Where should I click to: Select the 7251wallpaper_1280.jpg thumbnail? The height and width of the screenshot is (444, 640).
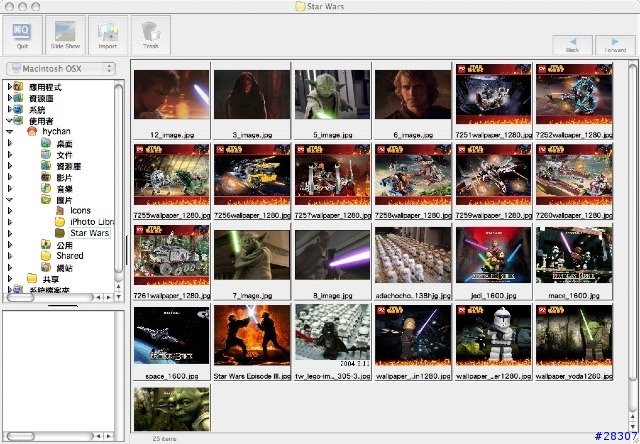point(493,94)
